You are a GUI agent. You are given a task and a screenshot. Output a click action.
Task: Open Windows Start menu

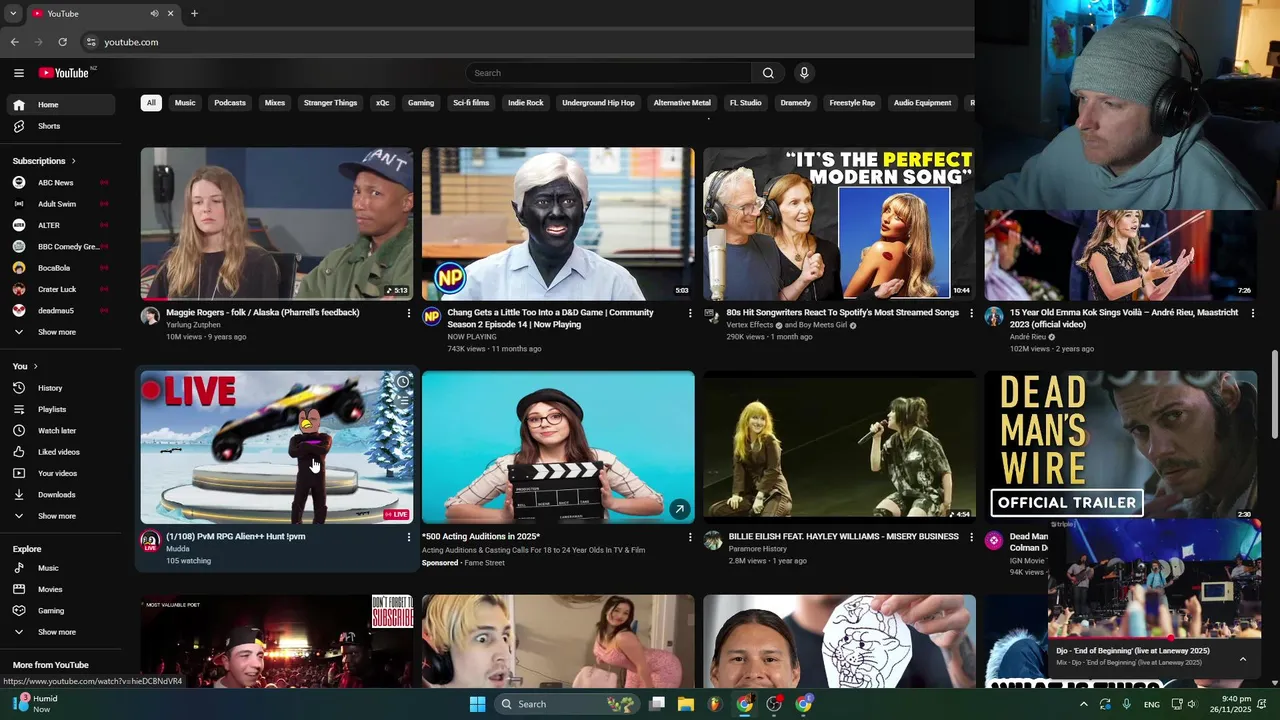477,704
